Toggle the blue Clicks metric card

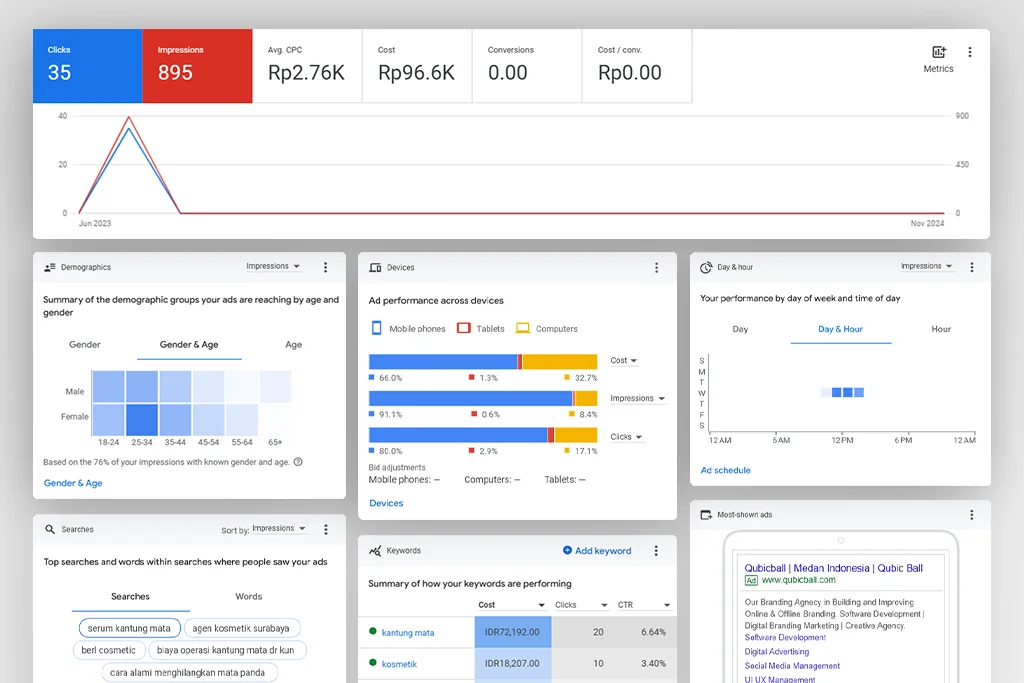point(87,65)
